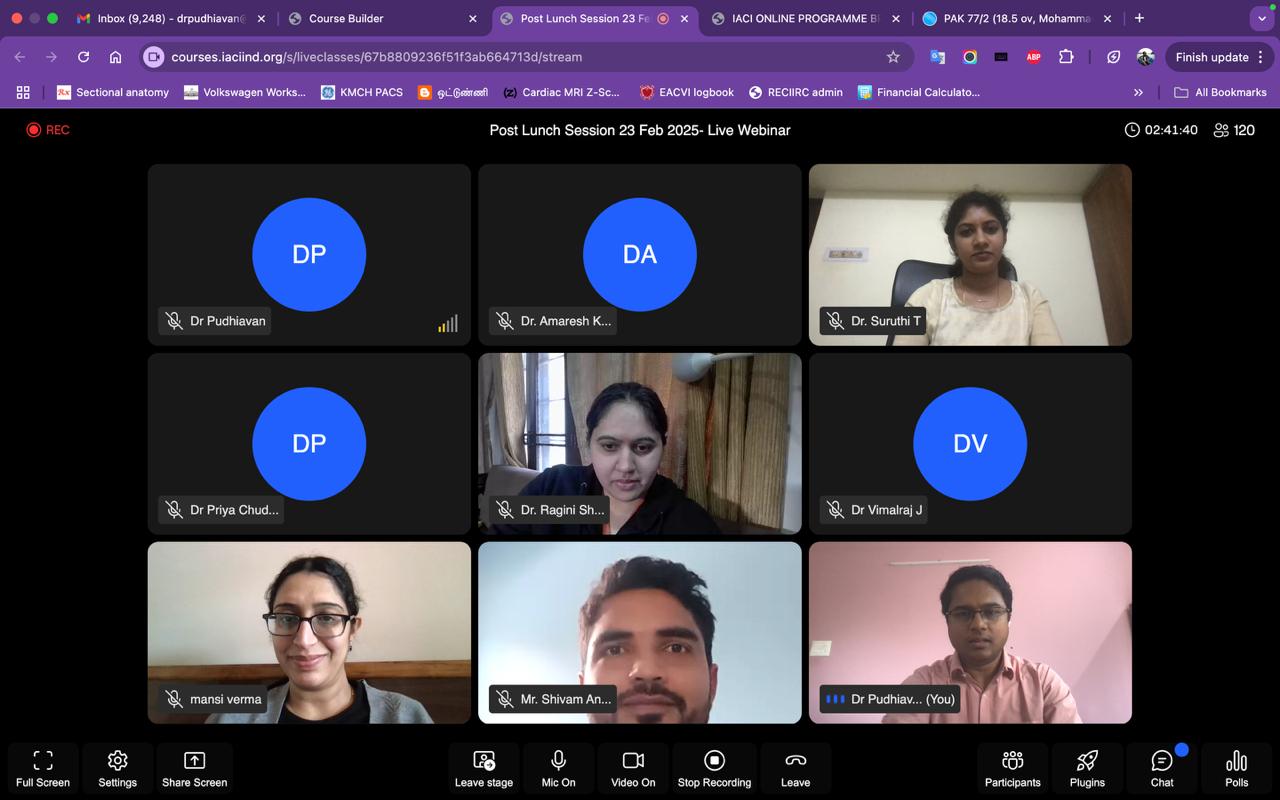Expand hidden bookmarks chevron

[1138, 92]
